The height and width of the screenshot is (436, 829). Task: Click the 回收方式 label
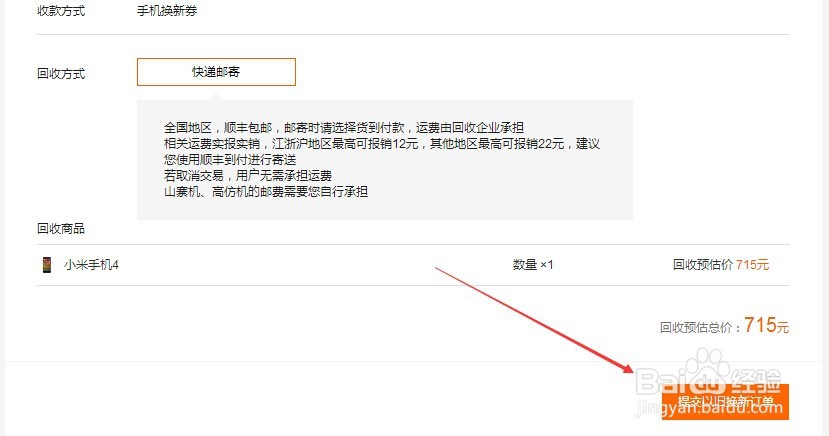click(x=61, y=73)
